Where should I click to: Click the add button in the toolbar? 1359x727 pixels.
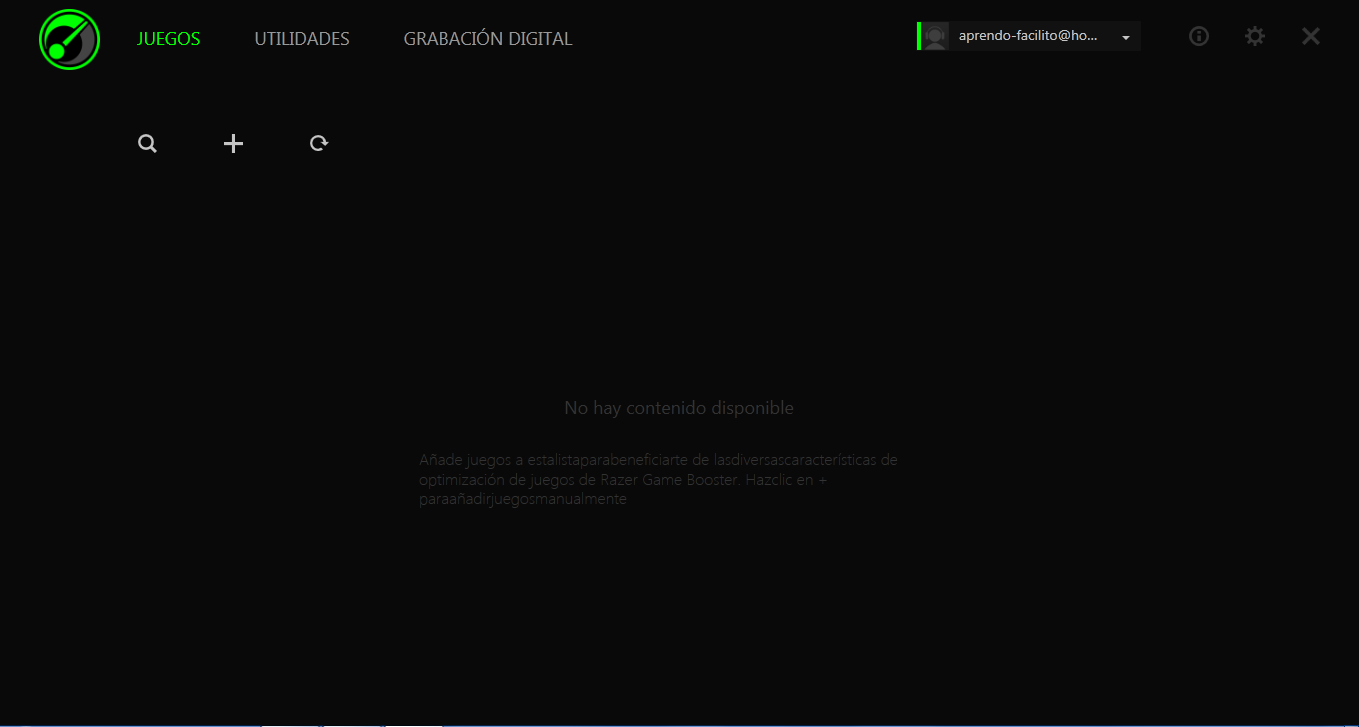pyautogui.click(x=233, y=143)
